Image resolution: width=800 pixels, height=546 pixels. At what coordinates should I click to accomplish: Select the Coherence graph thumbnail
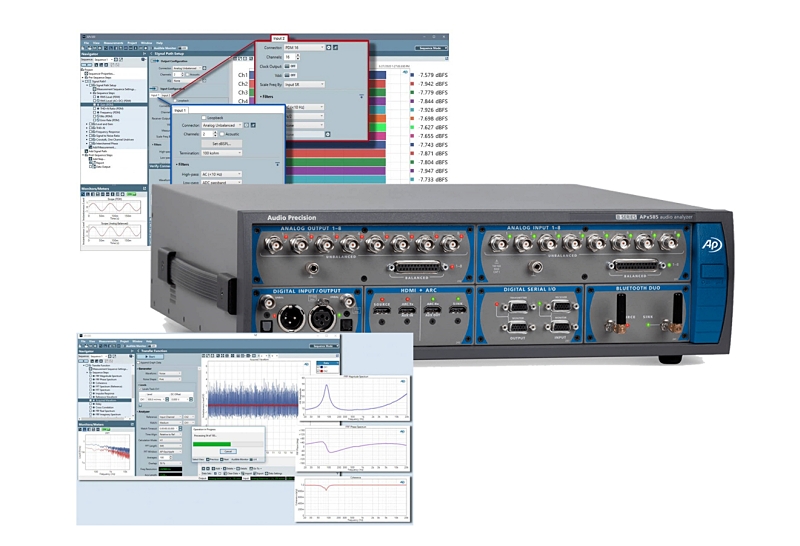[354, 500]
